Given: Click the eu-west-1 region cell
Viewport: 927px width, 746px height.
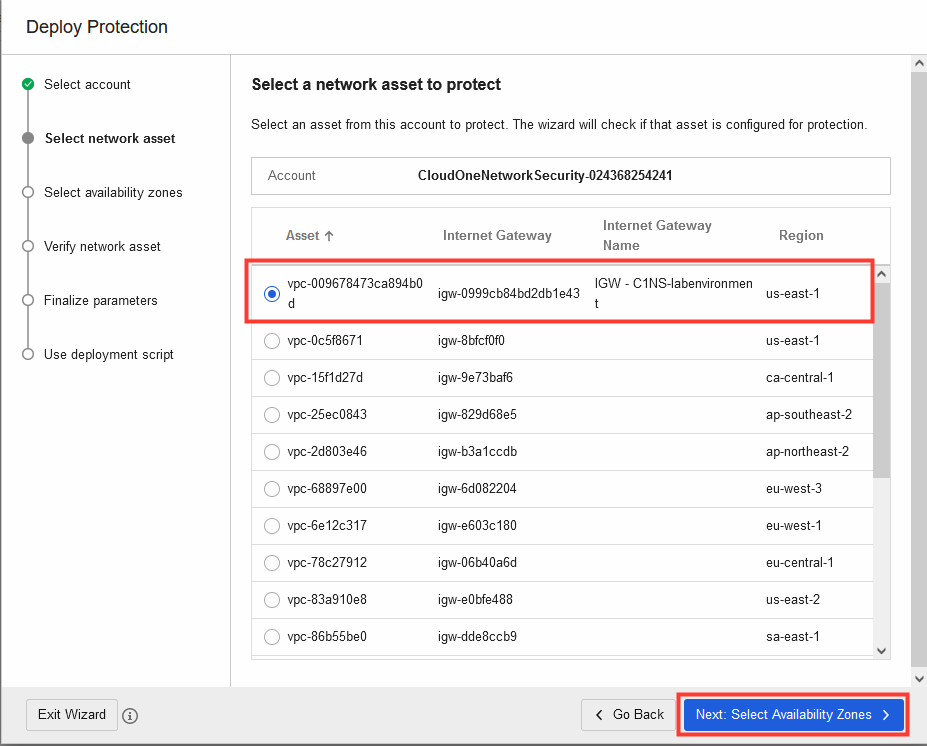Looking at the screenshot, I should 793,526.
